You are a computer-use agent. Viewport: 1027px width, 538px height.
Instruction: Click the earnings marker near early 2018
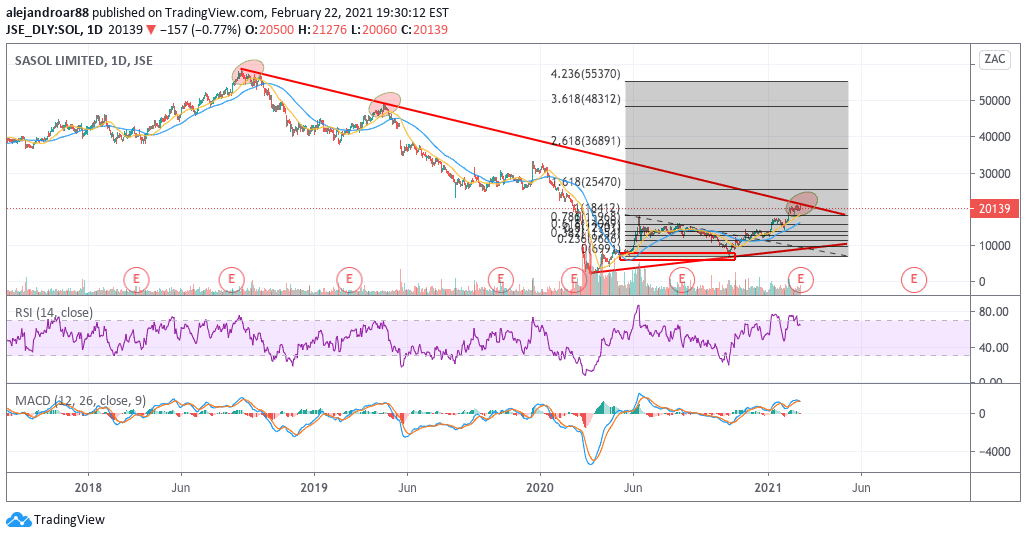136,279
